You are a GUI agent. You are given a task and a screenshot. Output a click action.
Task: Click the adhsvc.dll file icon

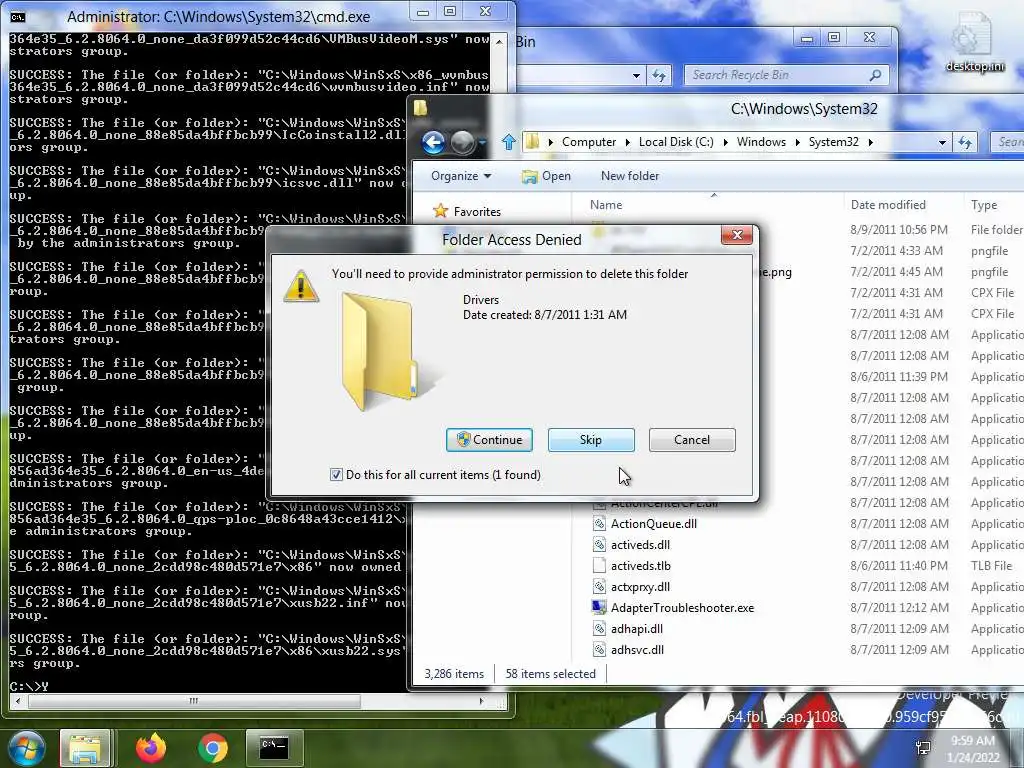[599, 649]
